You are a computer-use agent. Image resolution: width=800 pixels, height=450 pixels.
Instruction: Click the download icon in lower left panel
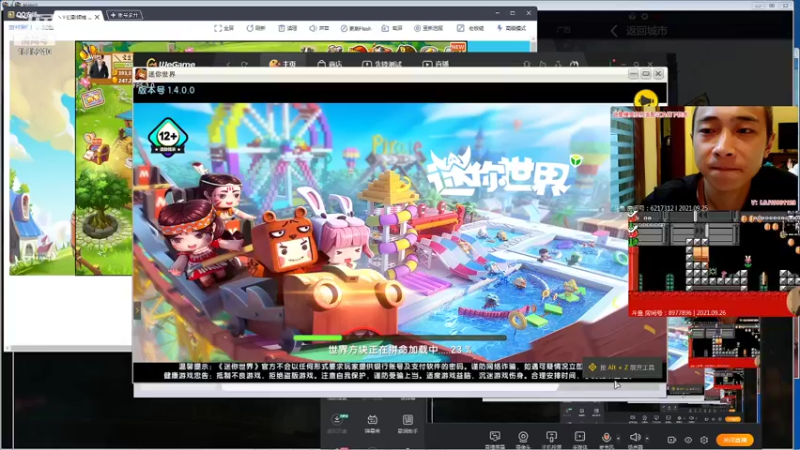click(x=337, y=420)
